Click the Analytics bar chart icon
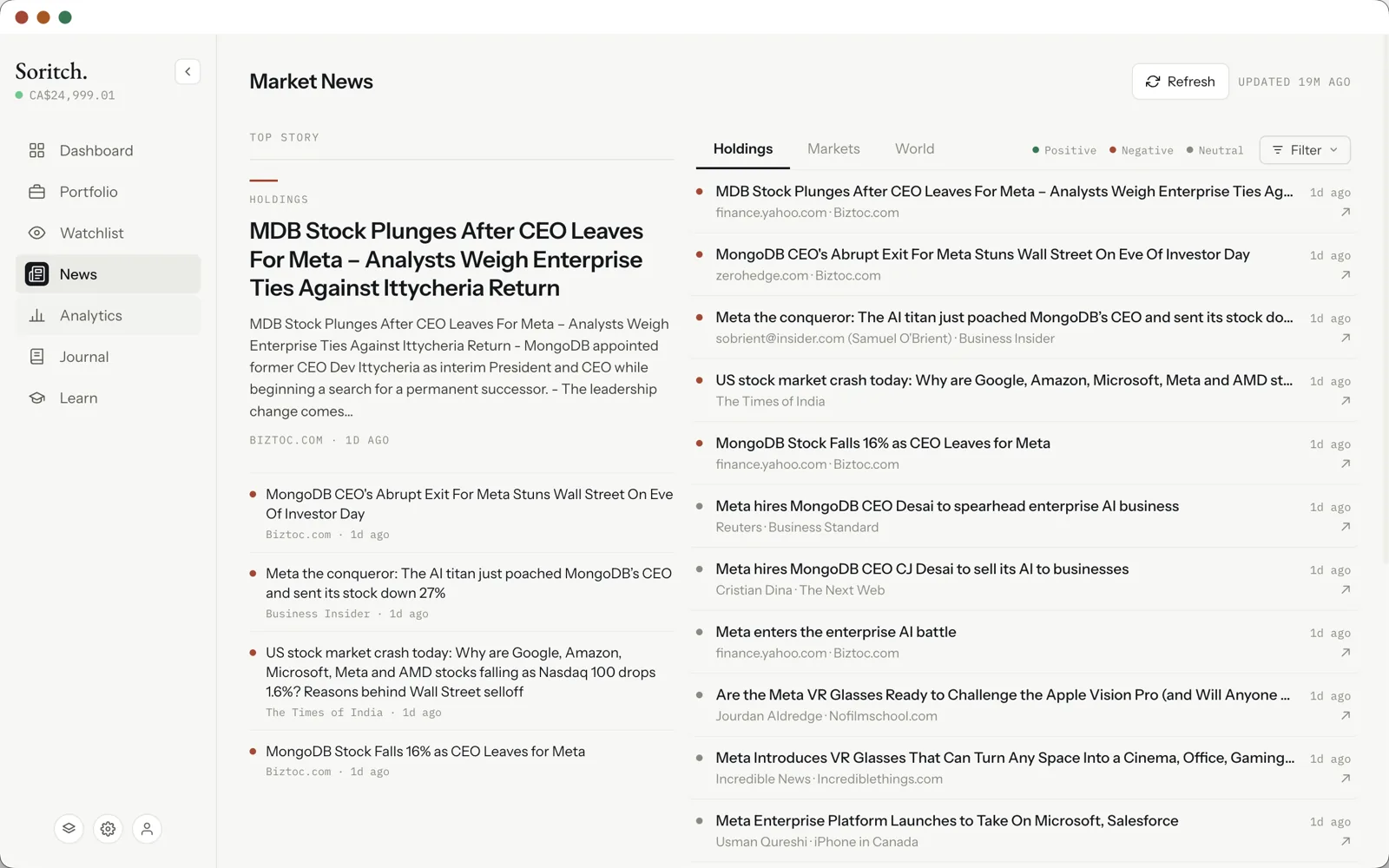This screenshot has height=868, width=1389. (x=36, y=316)
